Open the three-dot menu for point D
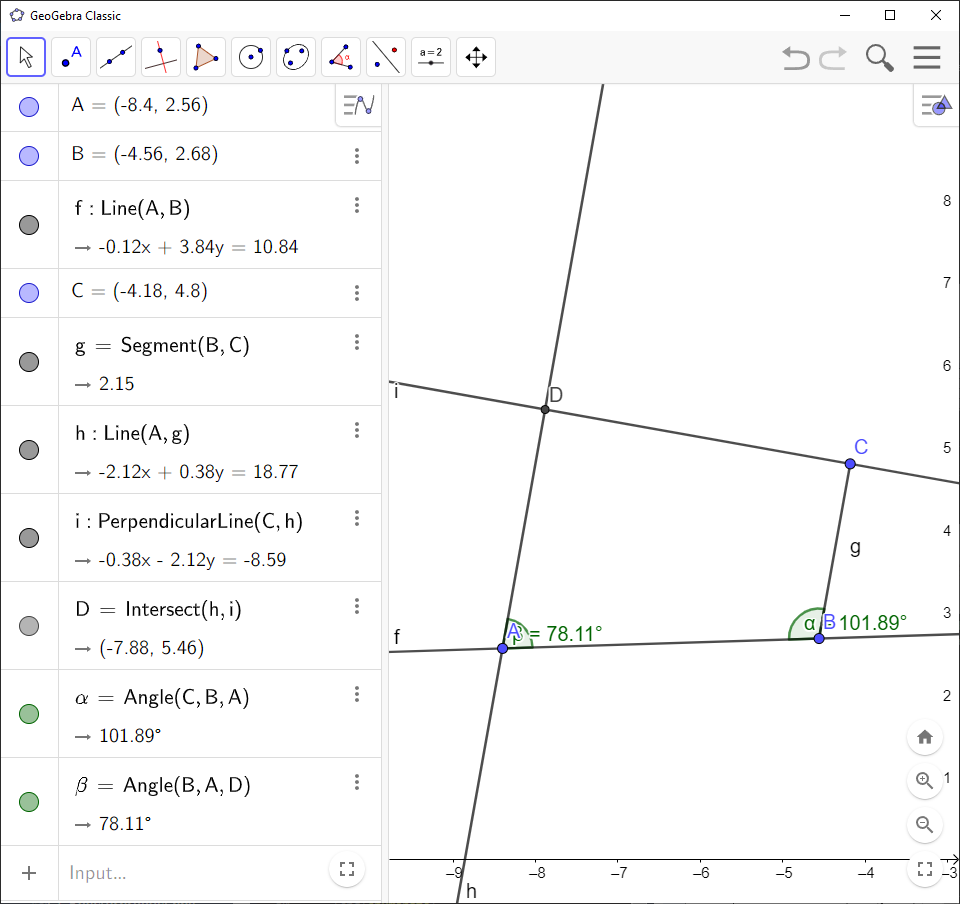Image resolution: width=960 pixels, height=904 pixels. (x=357, y=606)
